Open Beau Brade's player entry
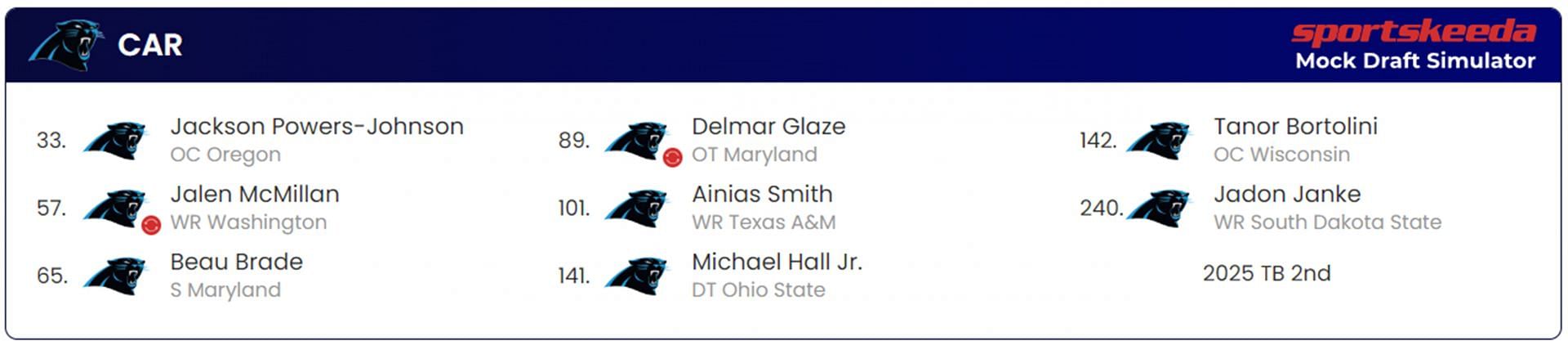Image resolution: width=1568 pixels, height=341 pixels. (x=236, y=262)
